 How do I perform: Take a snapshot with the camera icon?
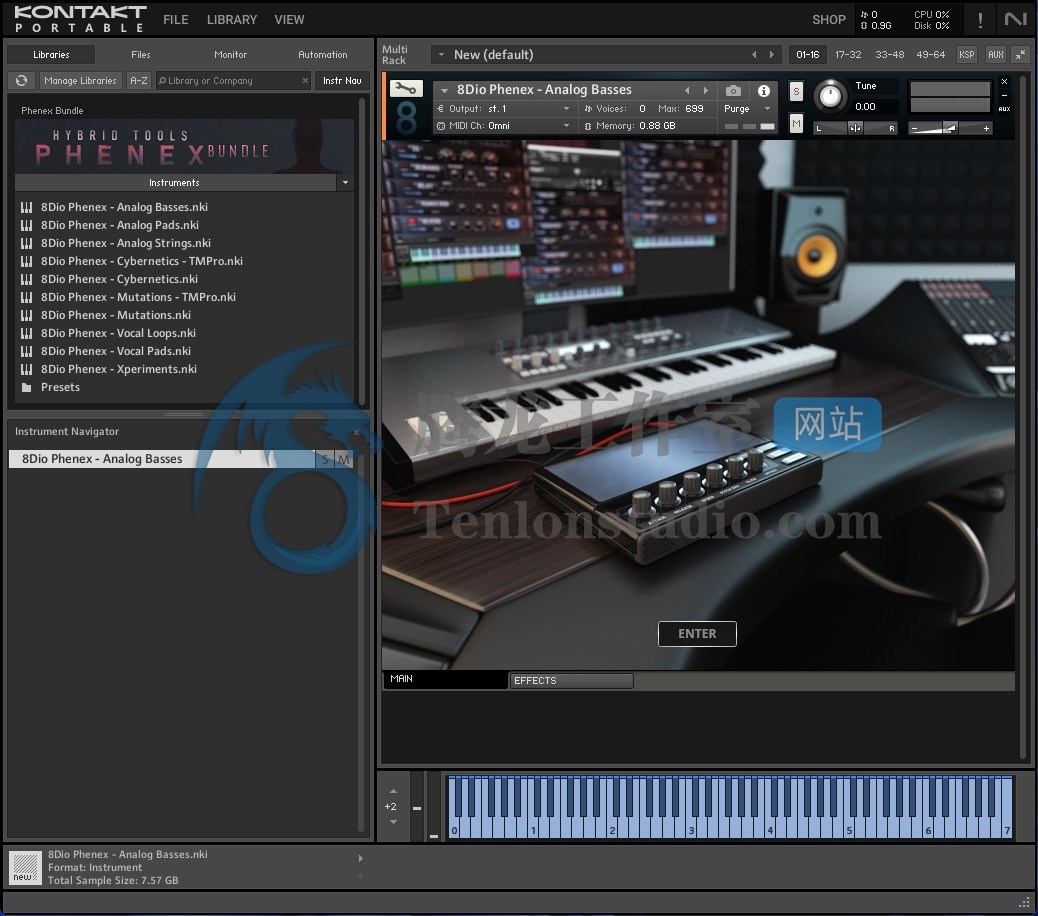point(733,90)
